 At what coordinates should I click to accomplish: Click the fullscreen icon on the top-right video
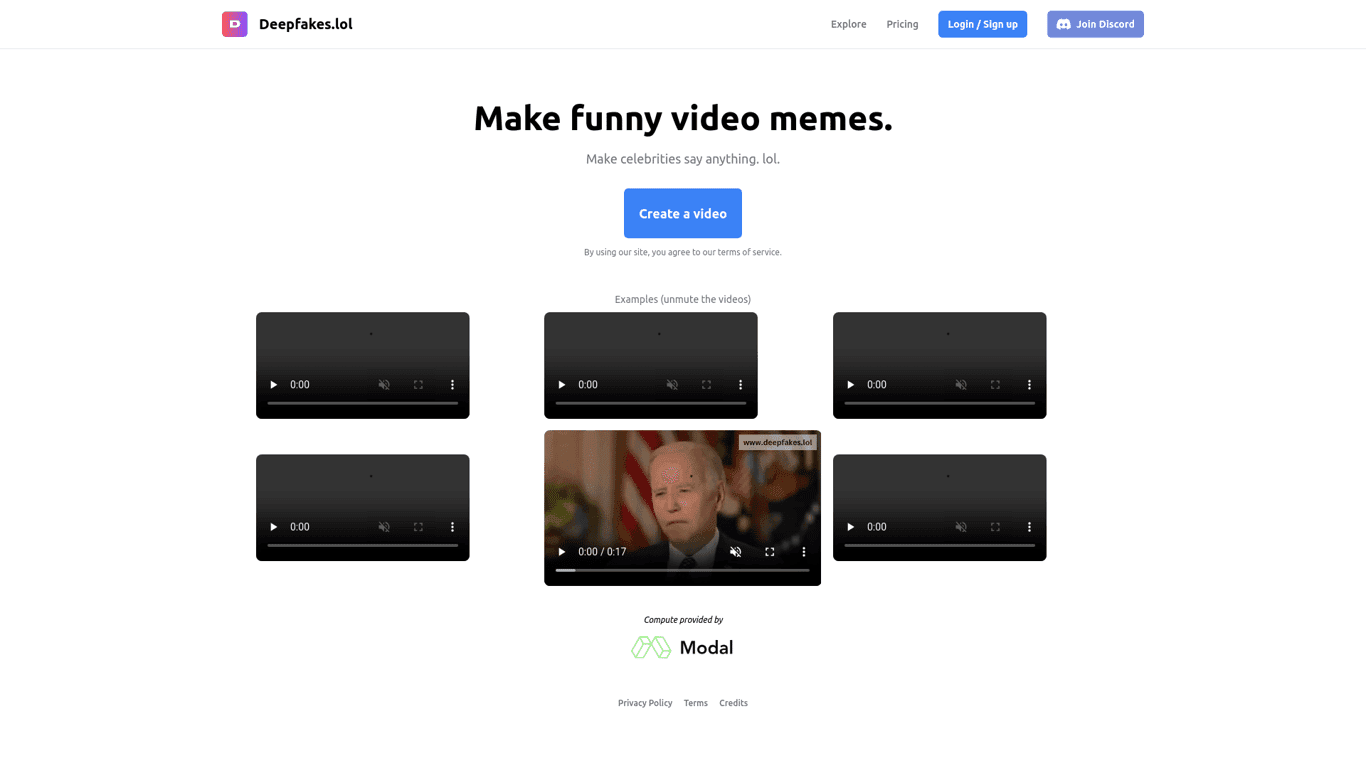[995, 384]
